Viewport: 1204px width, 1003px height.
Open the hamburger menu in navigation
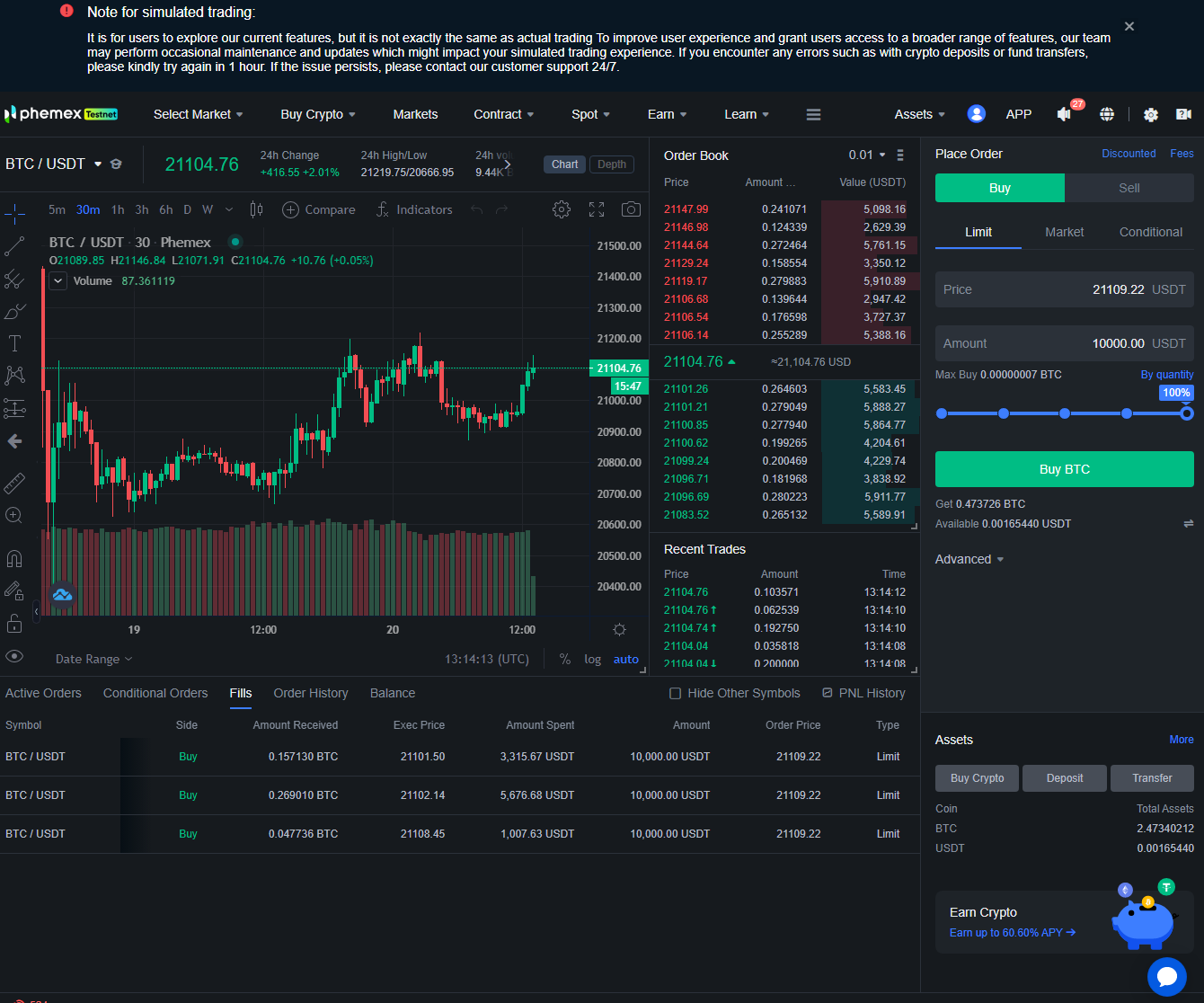(x=814, y=114)
